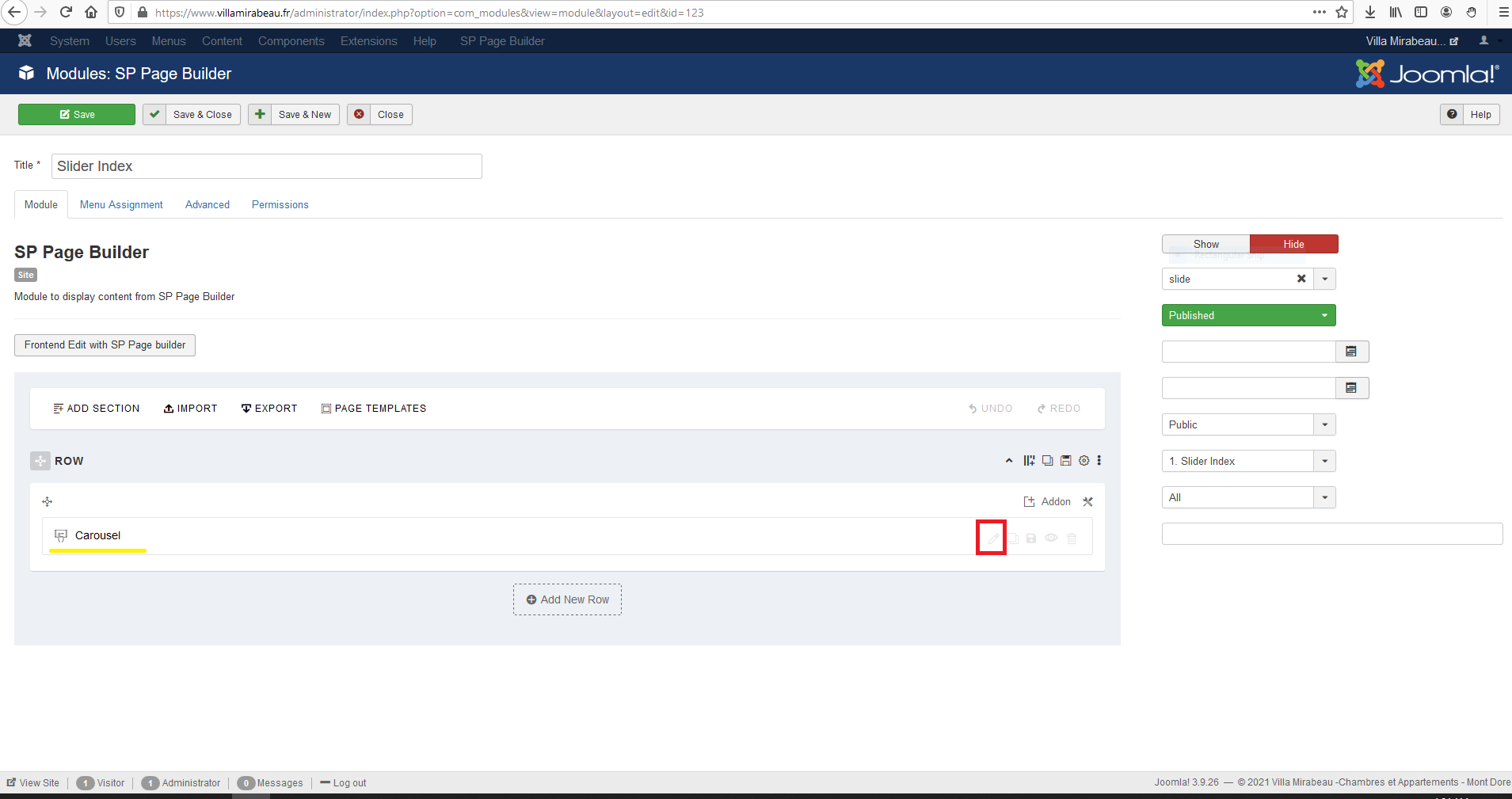Open the Components menu
The width and height of the screenshot is (1512, 799).
coord(291,41)
